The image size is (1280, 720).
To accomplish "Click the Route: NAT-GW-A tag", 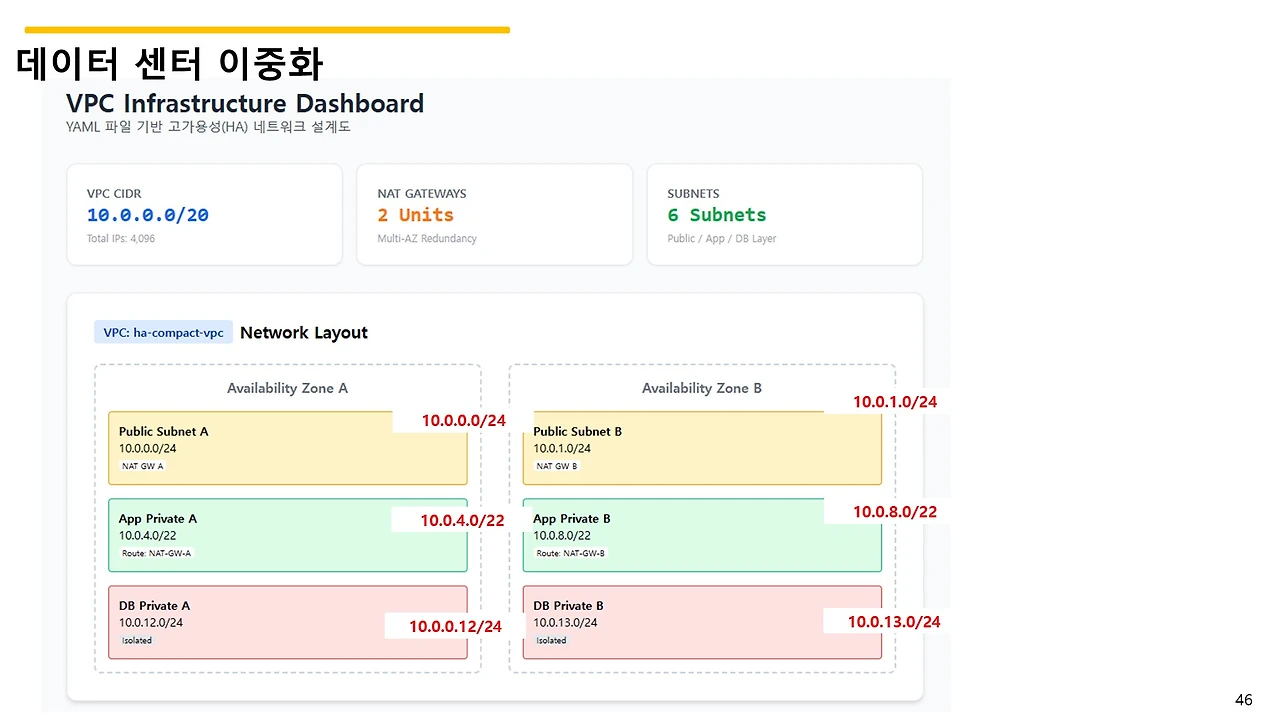I will [x=156, y=553].
